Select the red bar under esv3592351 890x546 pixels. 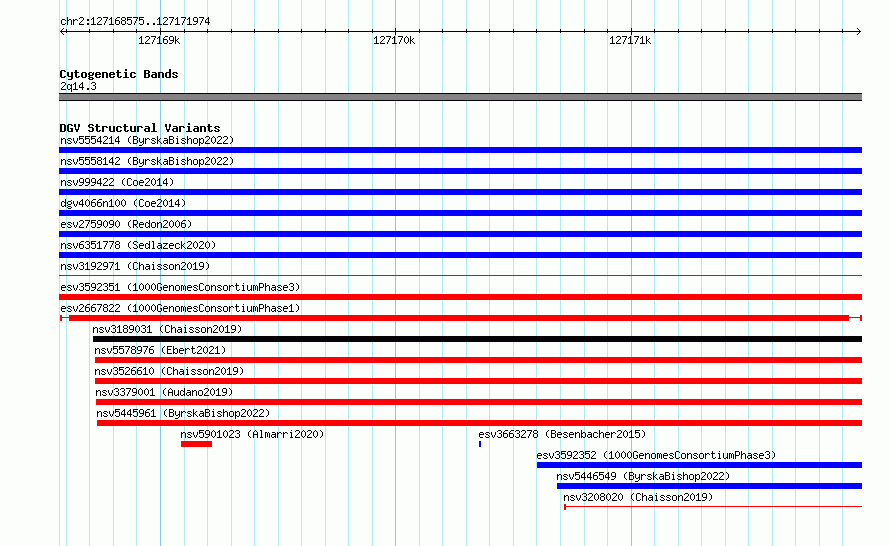click(x=460, y=297)
